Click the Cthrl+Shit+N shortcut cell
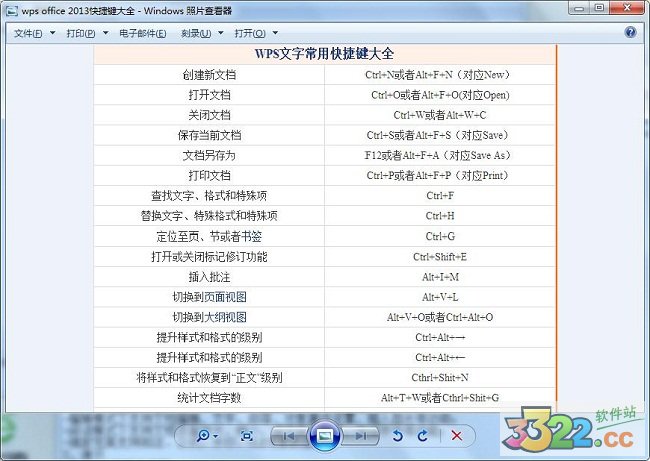 click(x=440, y=378)
